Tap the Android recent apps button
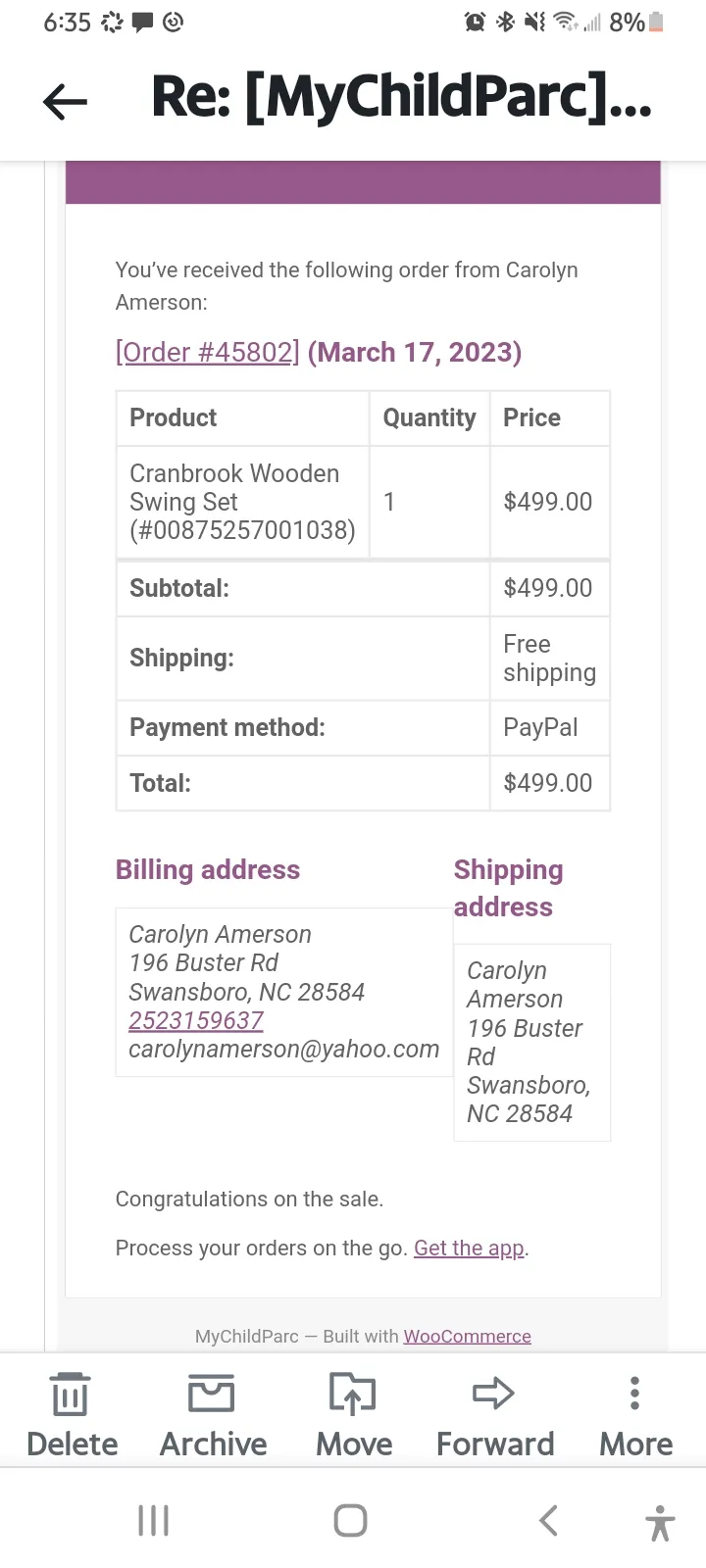This screenshot has width=706, height=1568. tap(154, 1520)
